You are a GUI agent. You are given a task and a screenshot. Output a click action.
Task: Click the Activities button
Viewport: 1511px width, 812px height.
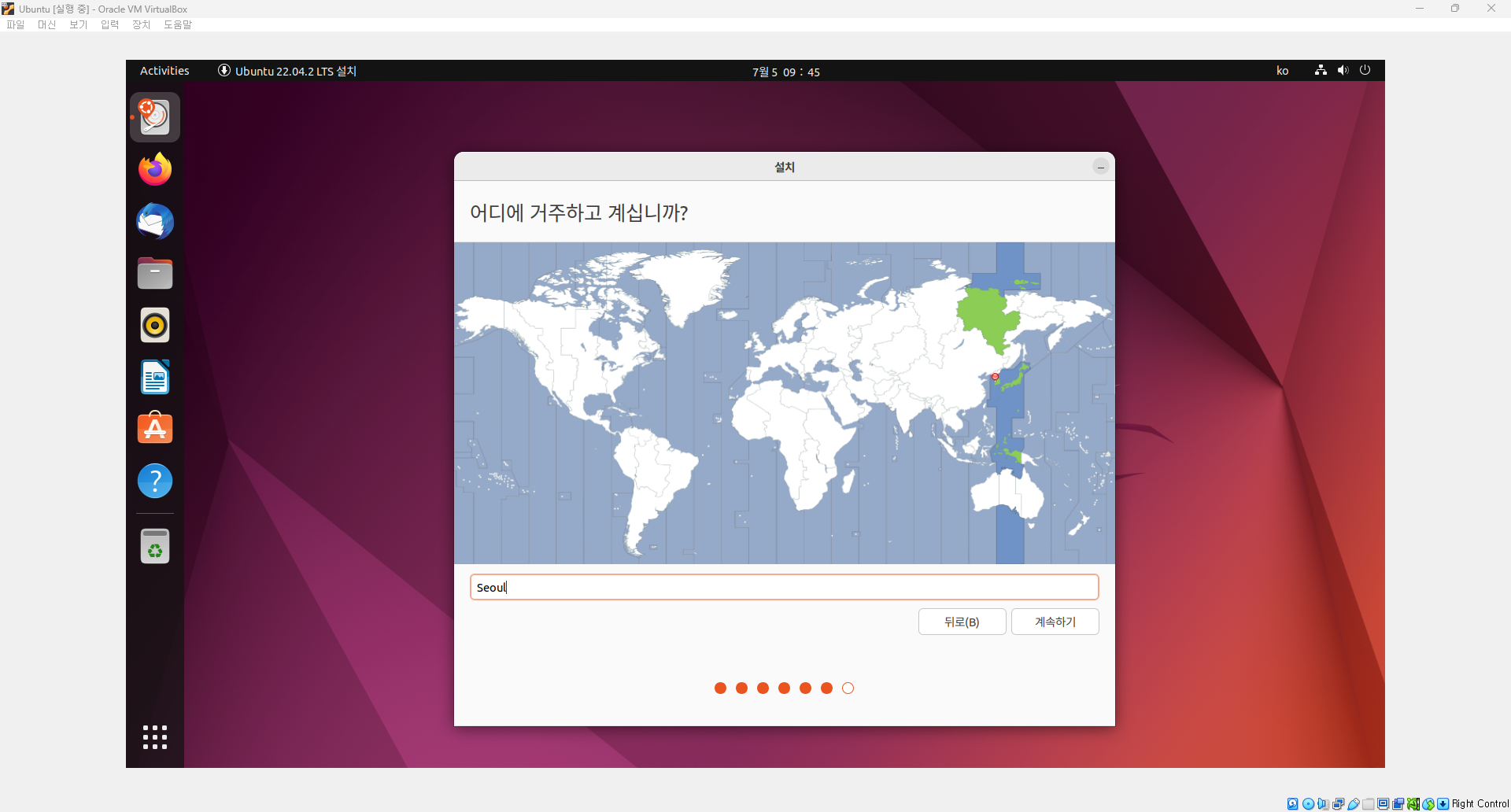tap(164, 70)
